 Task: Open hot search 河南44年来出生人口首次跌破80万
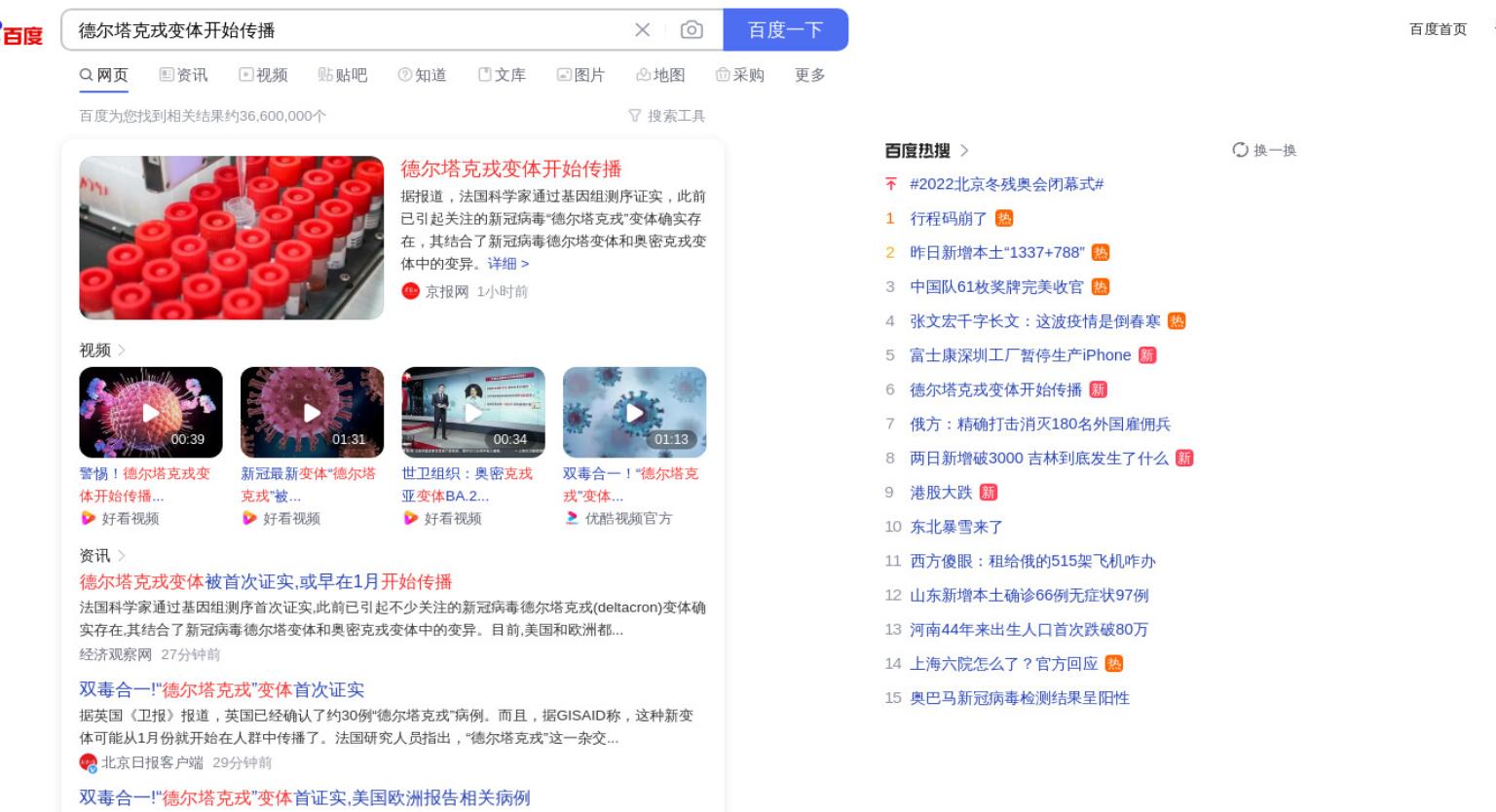click(1028, 629)
